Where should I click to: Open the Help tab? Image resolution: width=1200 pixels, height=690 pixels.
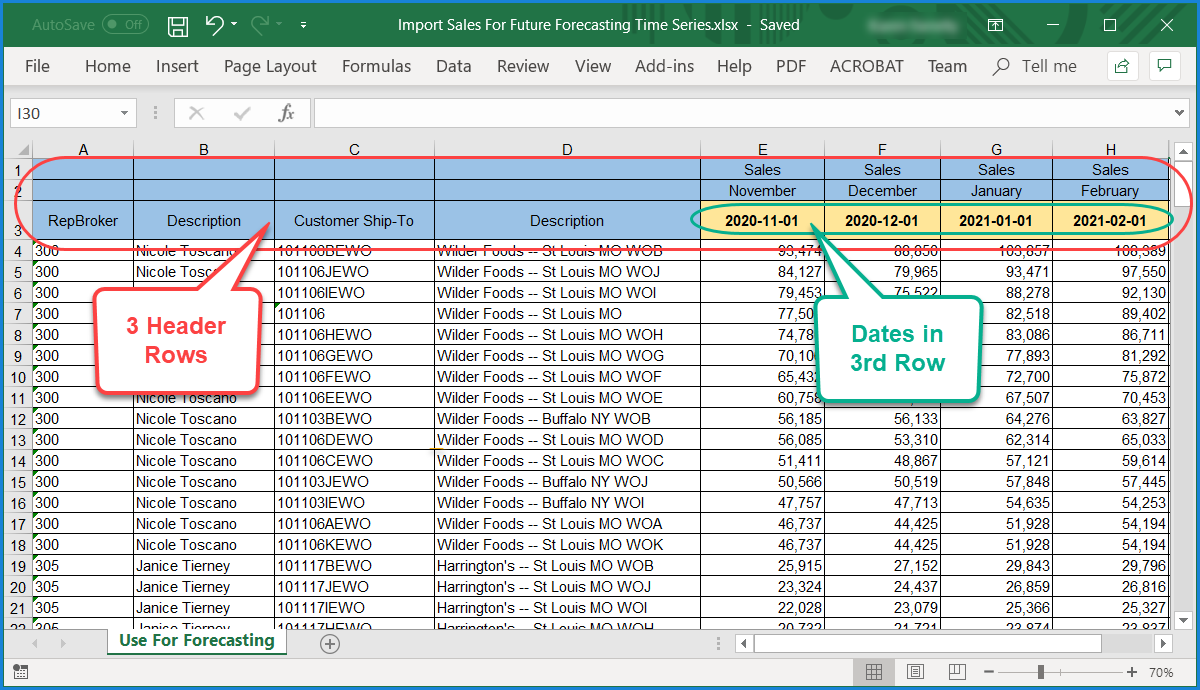click(734, 66)
